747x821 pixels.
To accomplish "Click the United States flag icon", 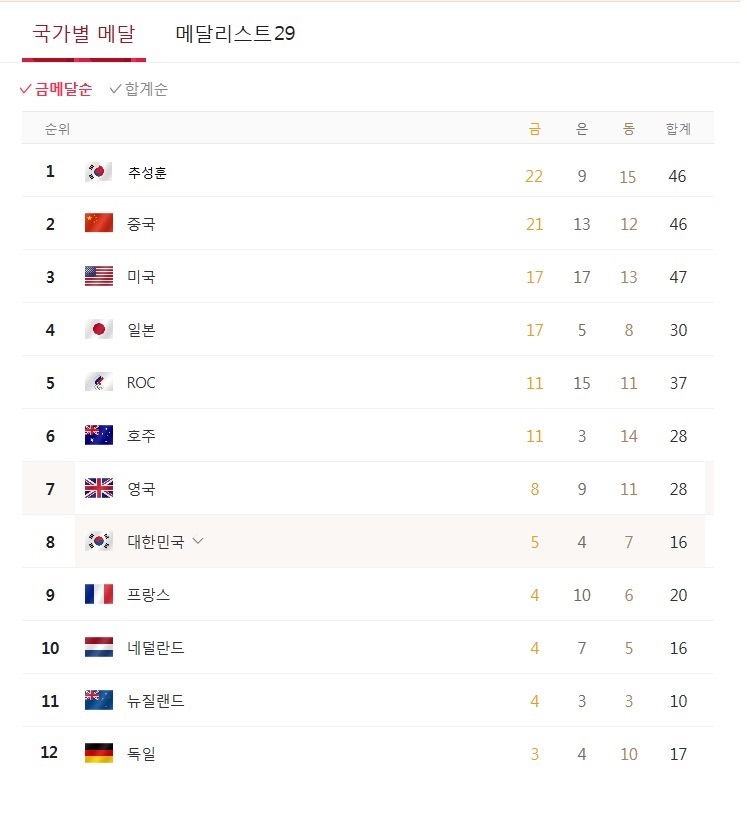I will pos(99,278).
